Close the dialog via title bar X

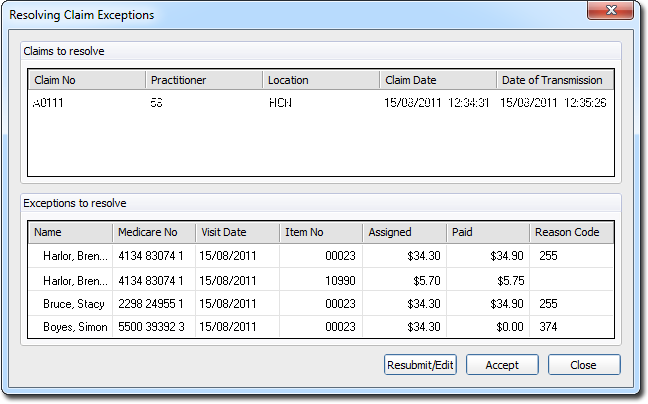[x=606, y=13]
